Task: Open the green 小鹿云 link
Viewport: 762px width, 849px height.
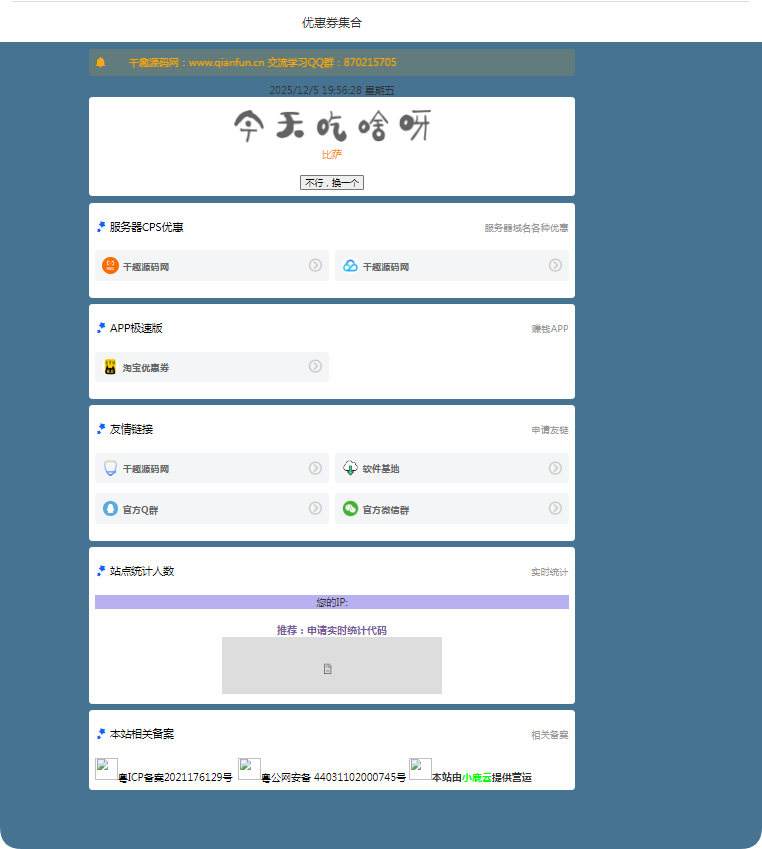Action: click(x=477, y=778)
